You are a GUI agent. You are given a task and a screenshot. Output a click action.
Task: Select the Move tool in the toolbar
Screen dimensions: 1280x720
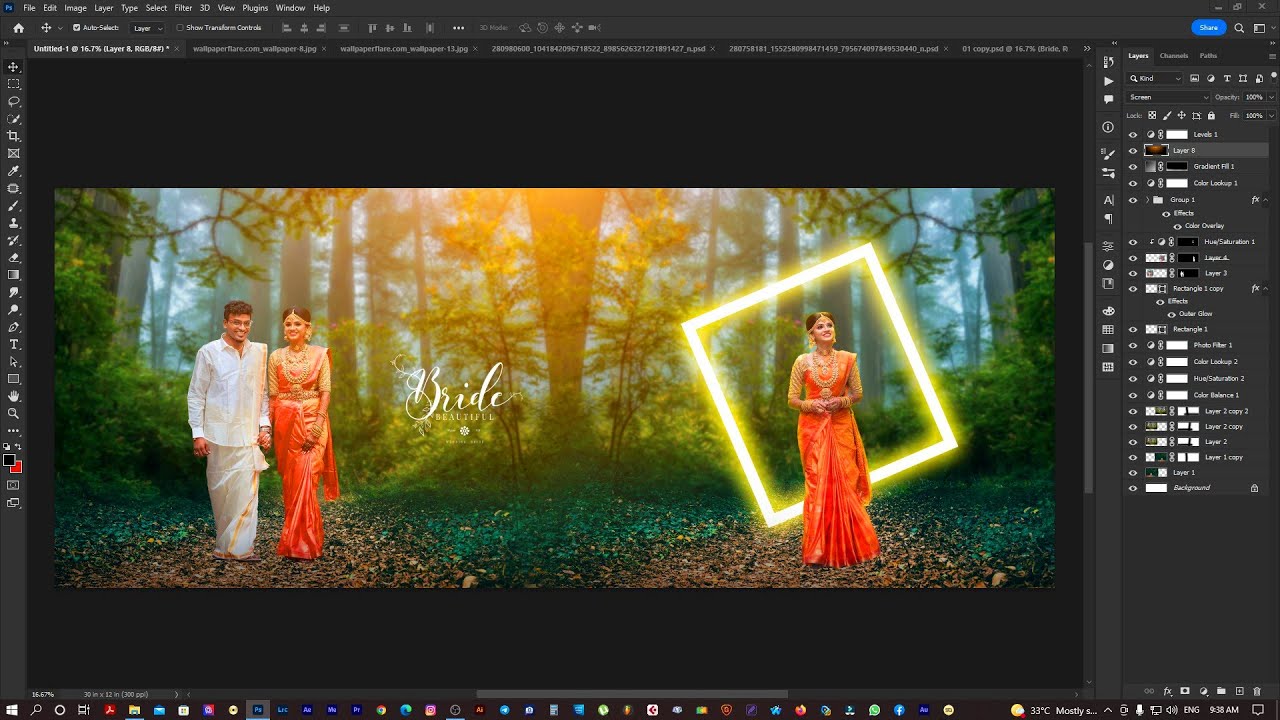pos(13,67)
